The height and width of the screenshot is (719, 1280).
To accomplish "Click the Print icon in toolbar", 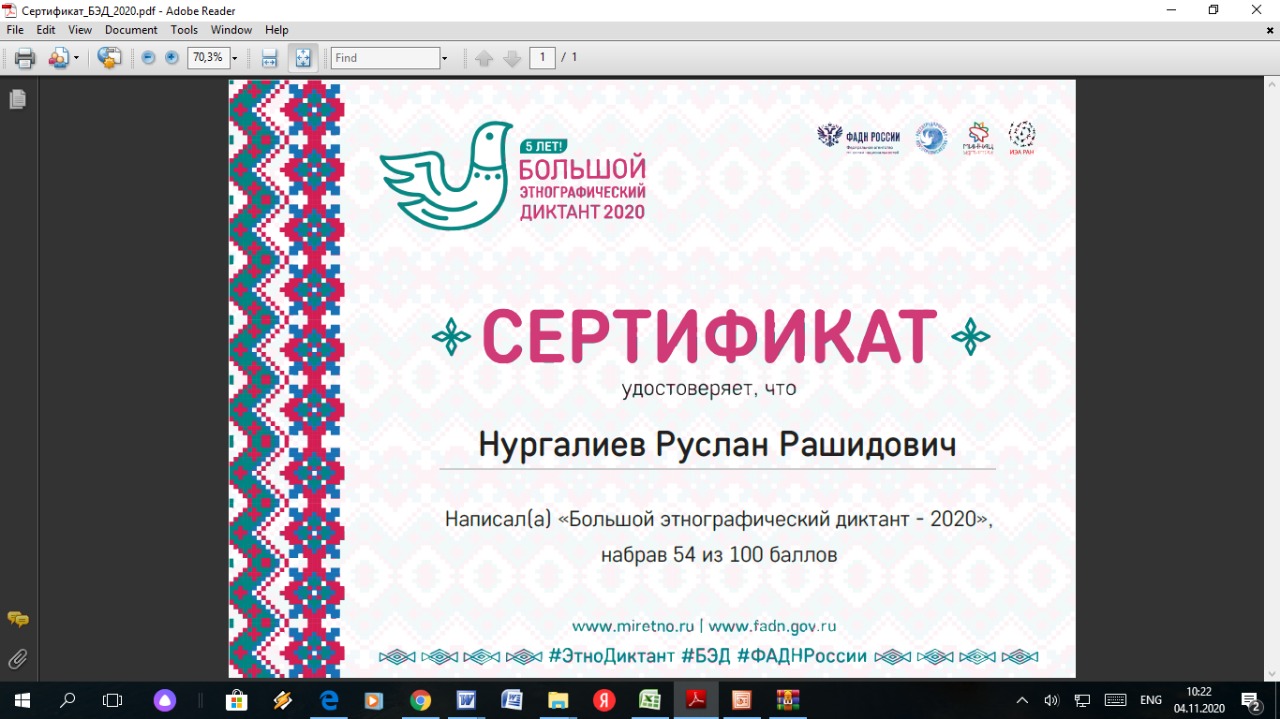I will 25,58.
